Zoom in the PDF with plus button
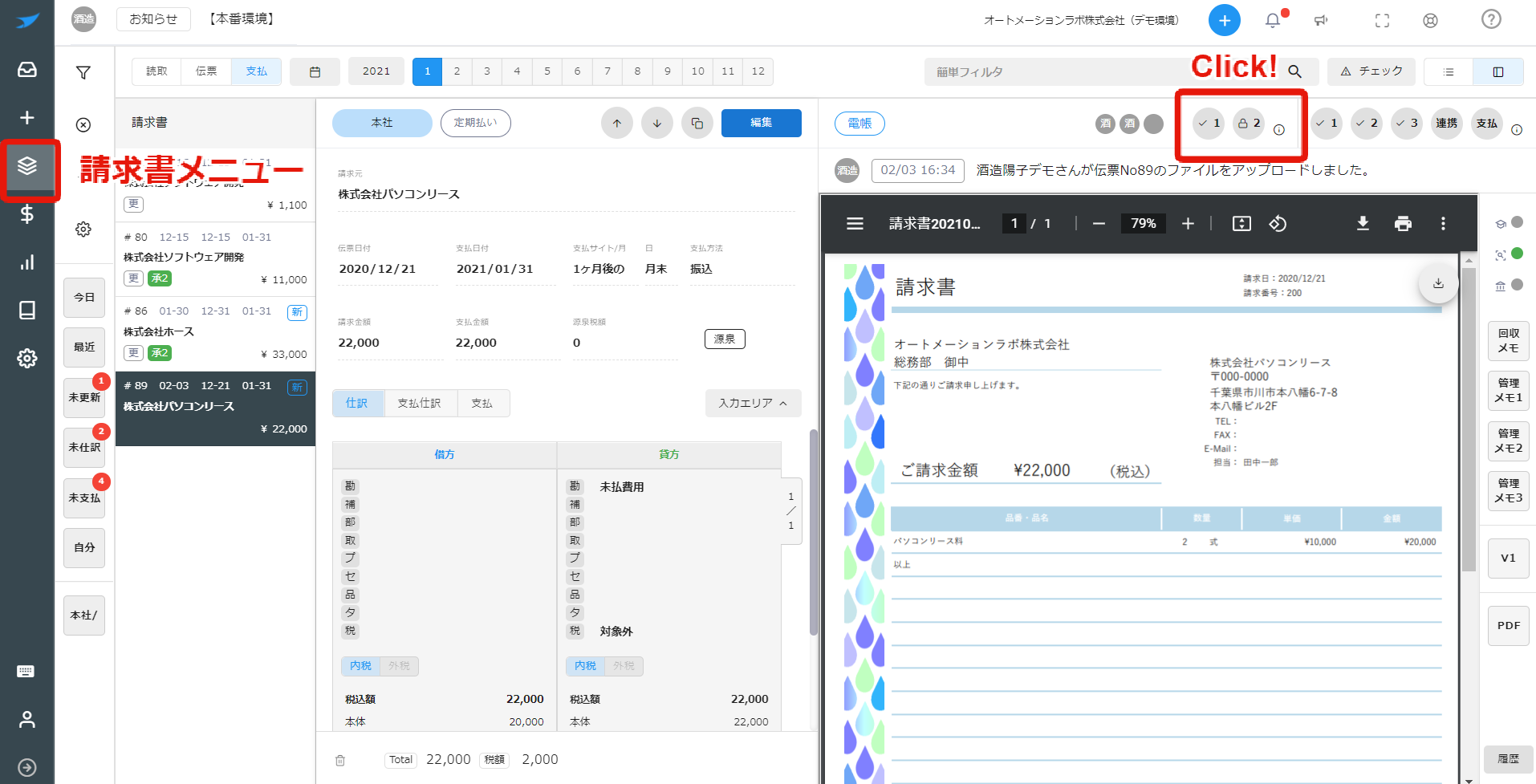This screenshot has height=784, width=1536. click(x=1188, y=224)
